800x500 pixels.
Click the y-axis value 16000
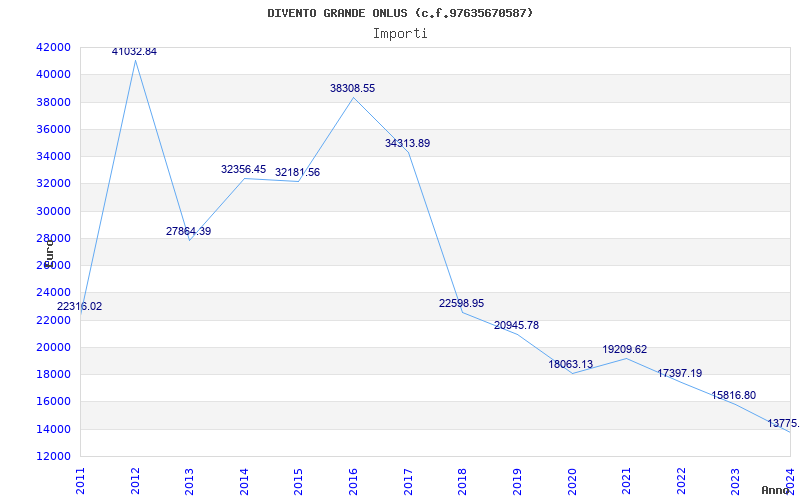click(x=53, y=402)
